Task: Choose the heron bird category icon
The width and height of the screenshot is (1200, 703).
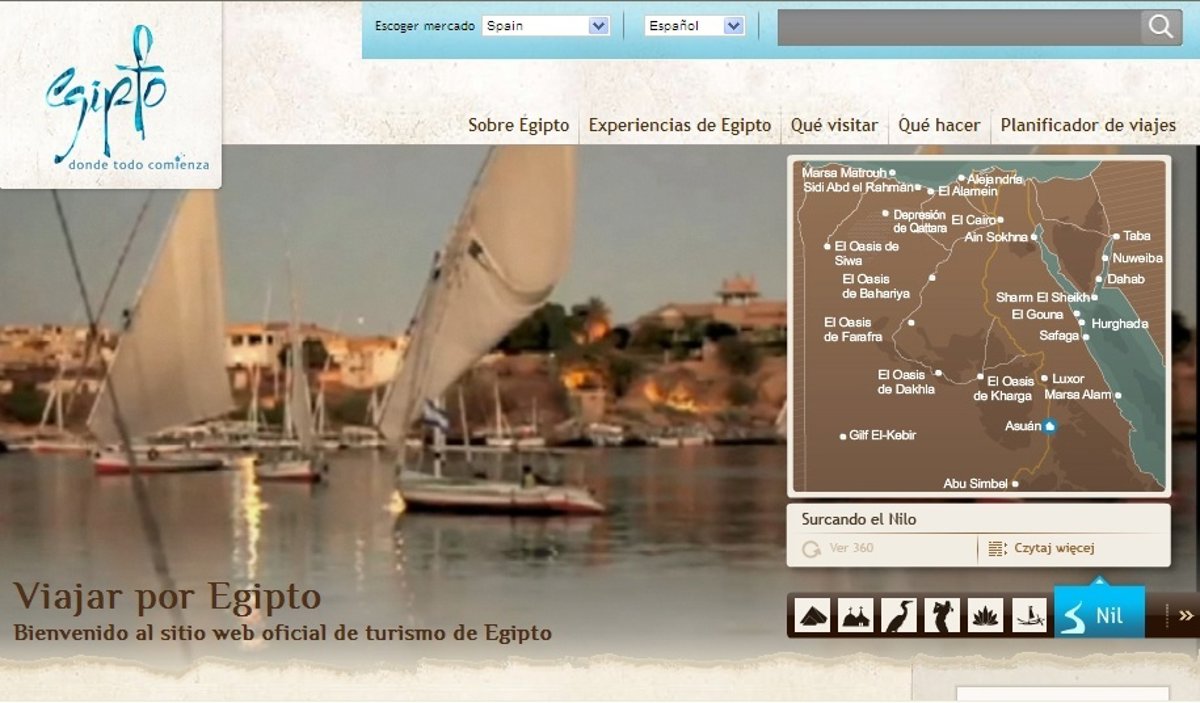Action: pyautogui.click(x=899, y=615)
